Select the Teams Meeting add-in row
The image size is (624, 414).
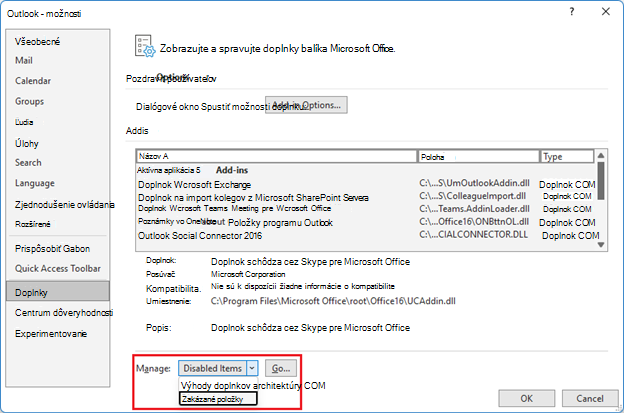[366, 209]
